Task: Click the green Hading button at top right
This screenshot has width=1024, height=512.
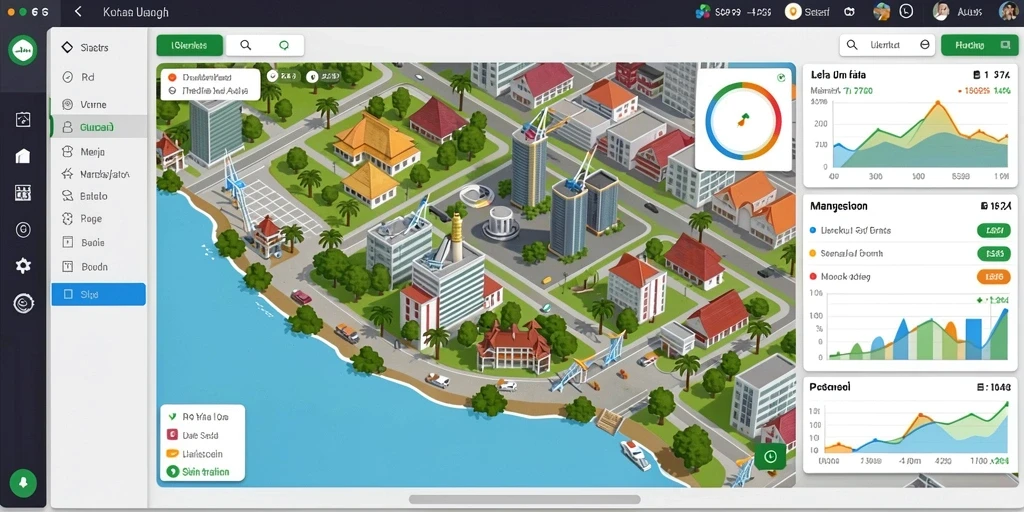Action: click(x=979, y=45)
